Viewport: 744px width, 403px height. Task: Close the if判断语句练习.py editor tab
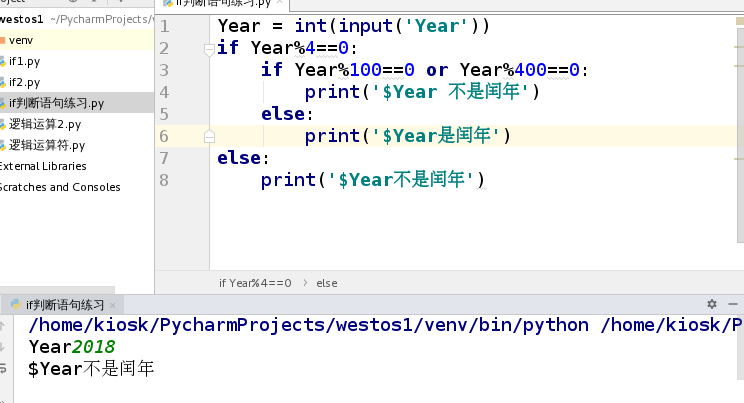tap(279, 2)
